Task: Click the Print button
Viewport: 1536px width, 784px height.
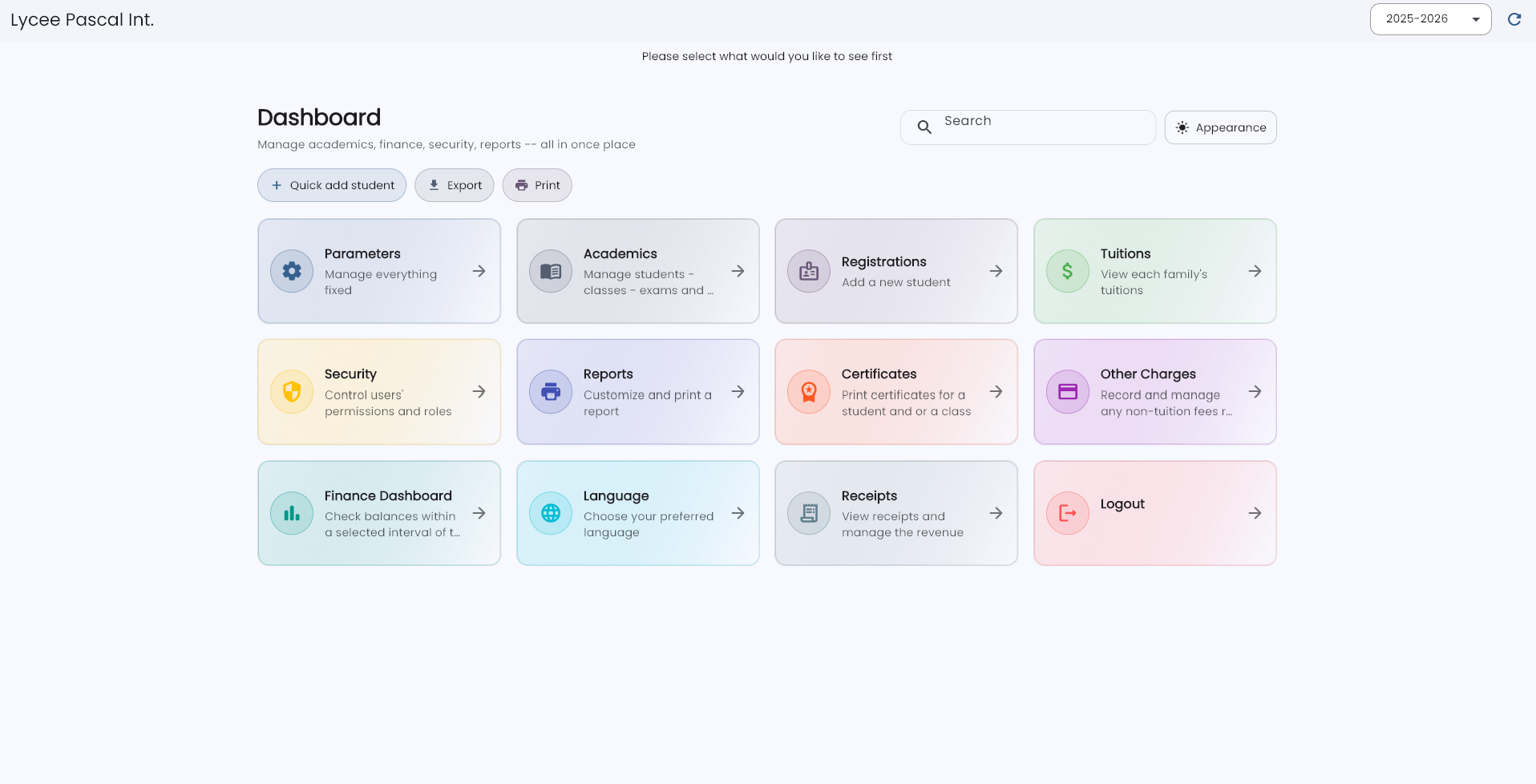Action: click(x=537, y=185)
